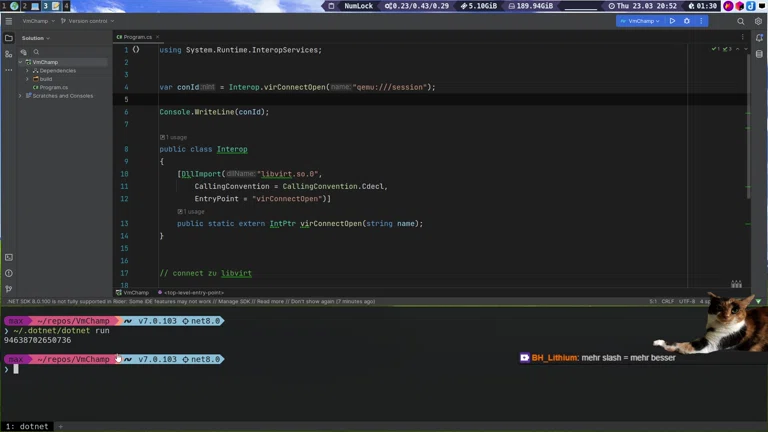Image resolution: width=768 pixels, height=432 pixels.
Task: Click Manage SDK link in notification
Action: point(236,301)
